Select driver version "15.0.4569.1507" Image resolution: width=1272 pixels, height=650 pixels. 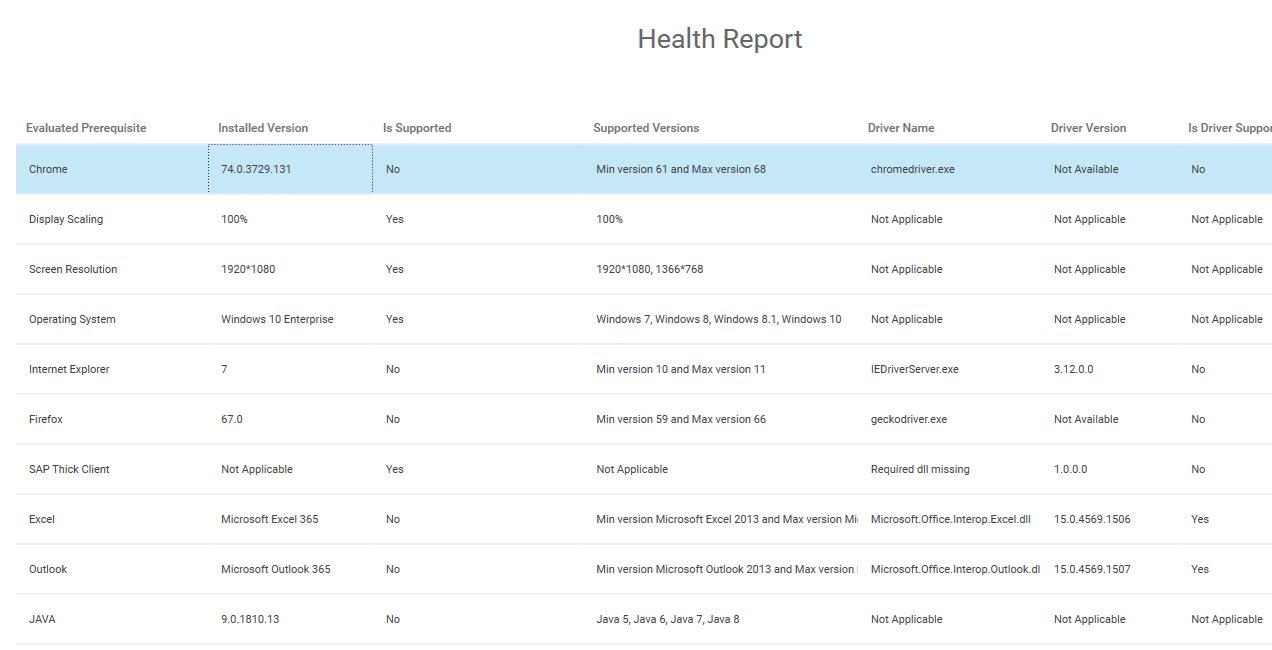pos(1092,569)
